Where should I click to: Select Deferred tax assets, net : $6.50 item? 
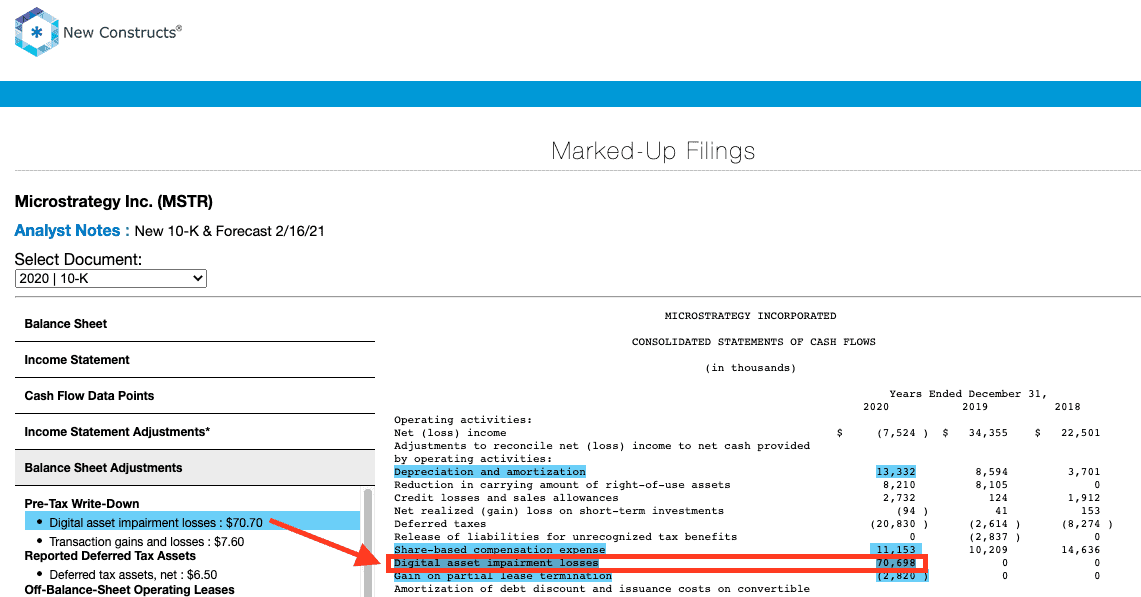point(133,574)
